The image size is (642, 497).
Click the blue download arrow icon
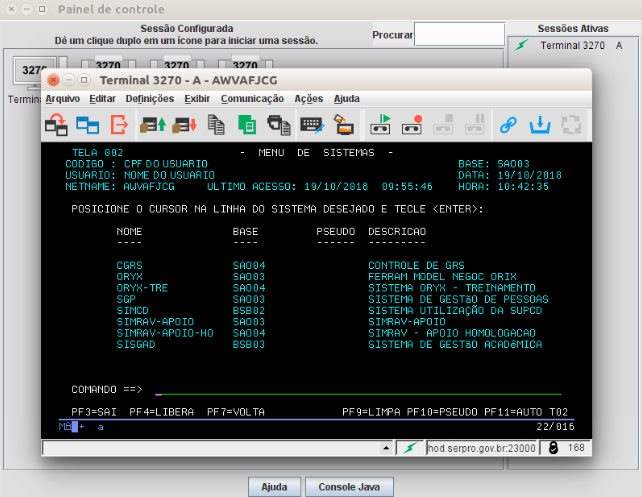click(x=539, y=125)
